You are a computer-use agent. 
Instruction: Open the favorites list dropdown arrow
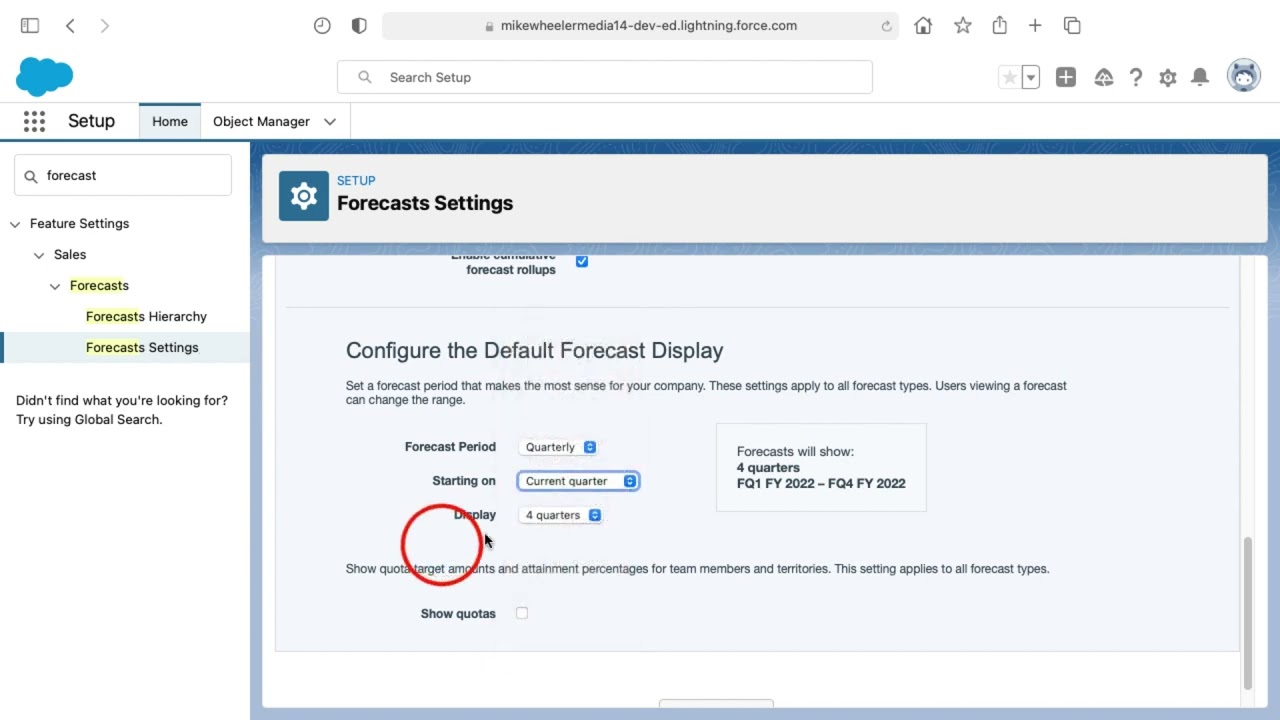click(1031, 77)
